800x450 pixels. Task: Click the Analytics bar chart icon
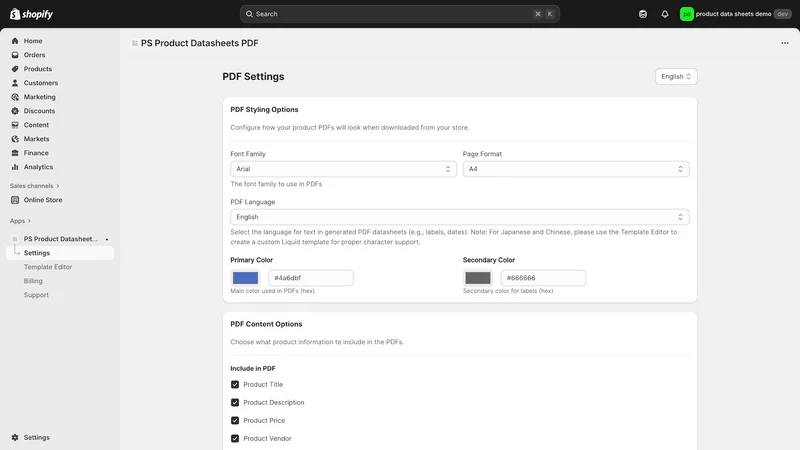(15, 167)
